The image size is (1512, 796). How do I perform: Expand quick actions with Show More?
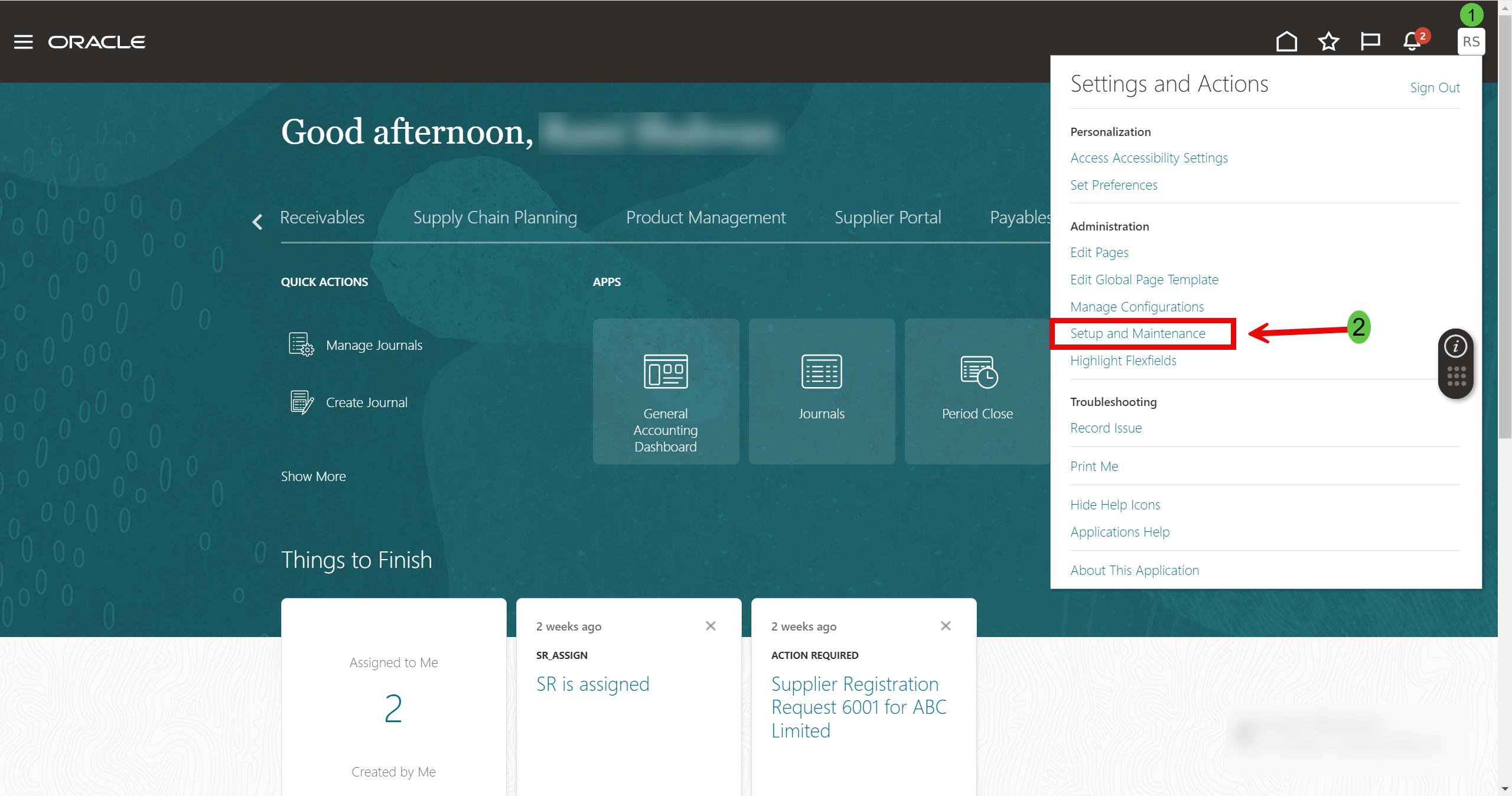click(x=314, y=476)
